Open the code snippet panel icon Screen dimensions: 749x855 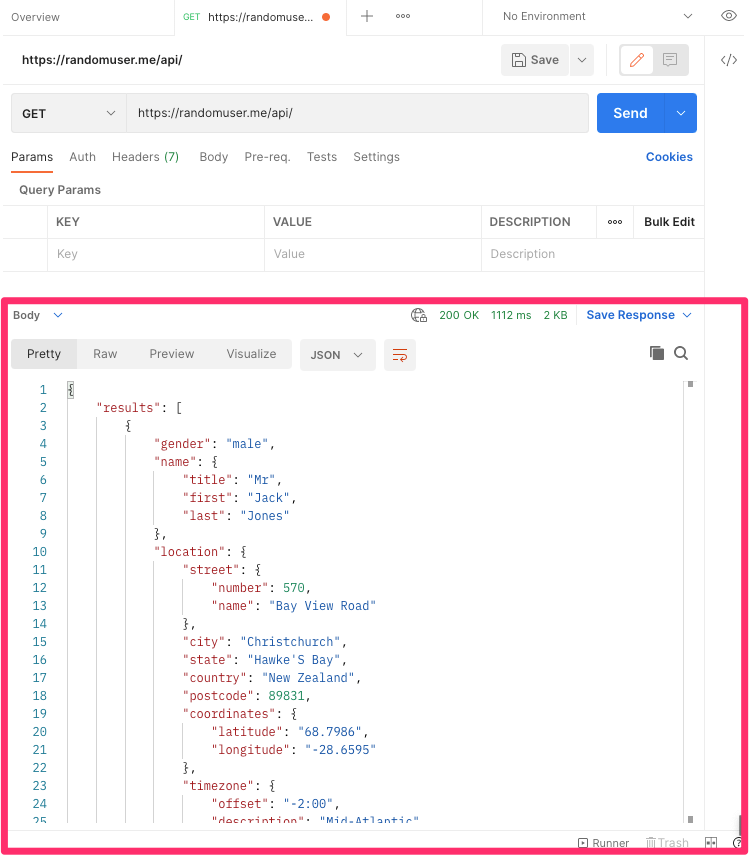pyautogui.click(x=729, y=60)
